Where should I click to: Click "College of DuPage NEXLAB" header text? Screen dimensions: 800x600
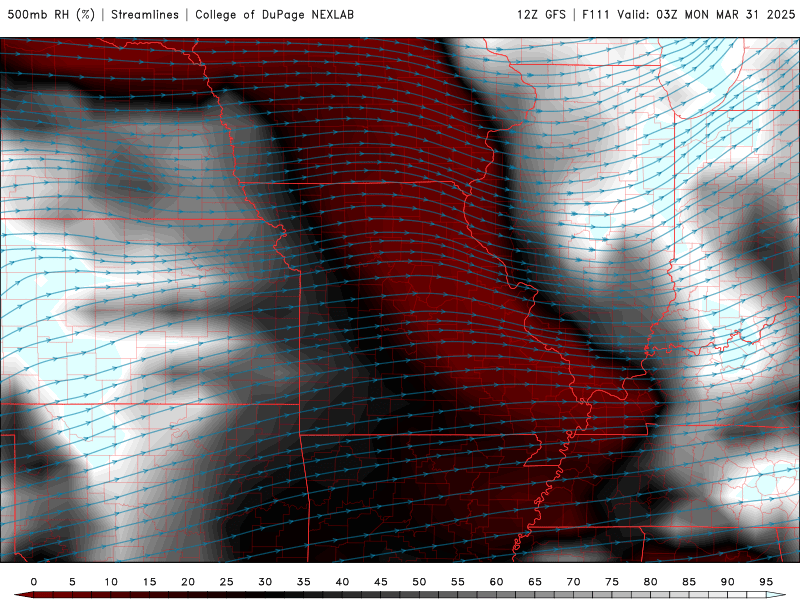coord(274,15)
